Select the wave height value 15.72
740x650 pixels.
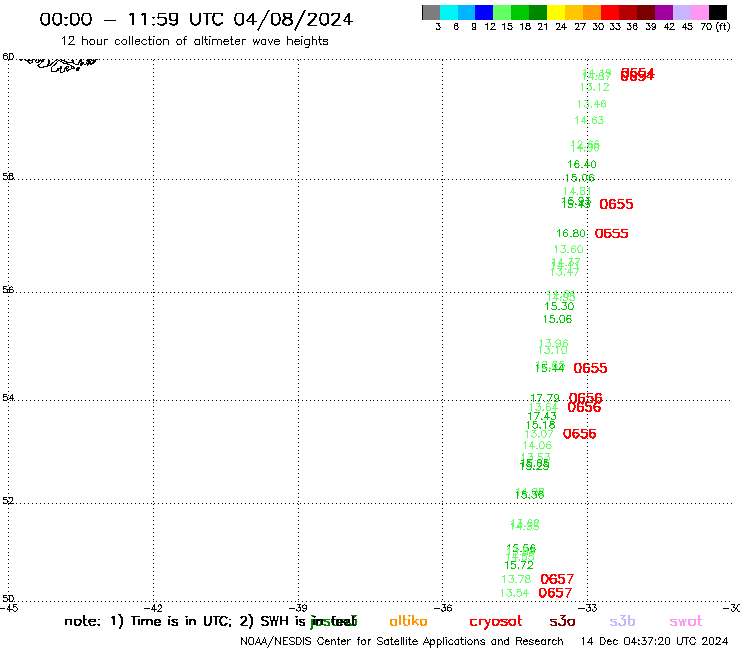click(x=519, y=565)
